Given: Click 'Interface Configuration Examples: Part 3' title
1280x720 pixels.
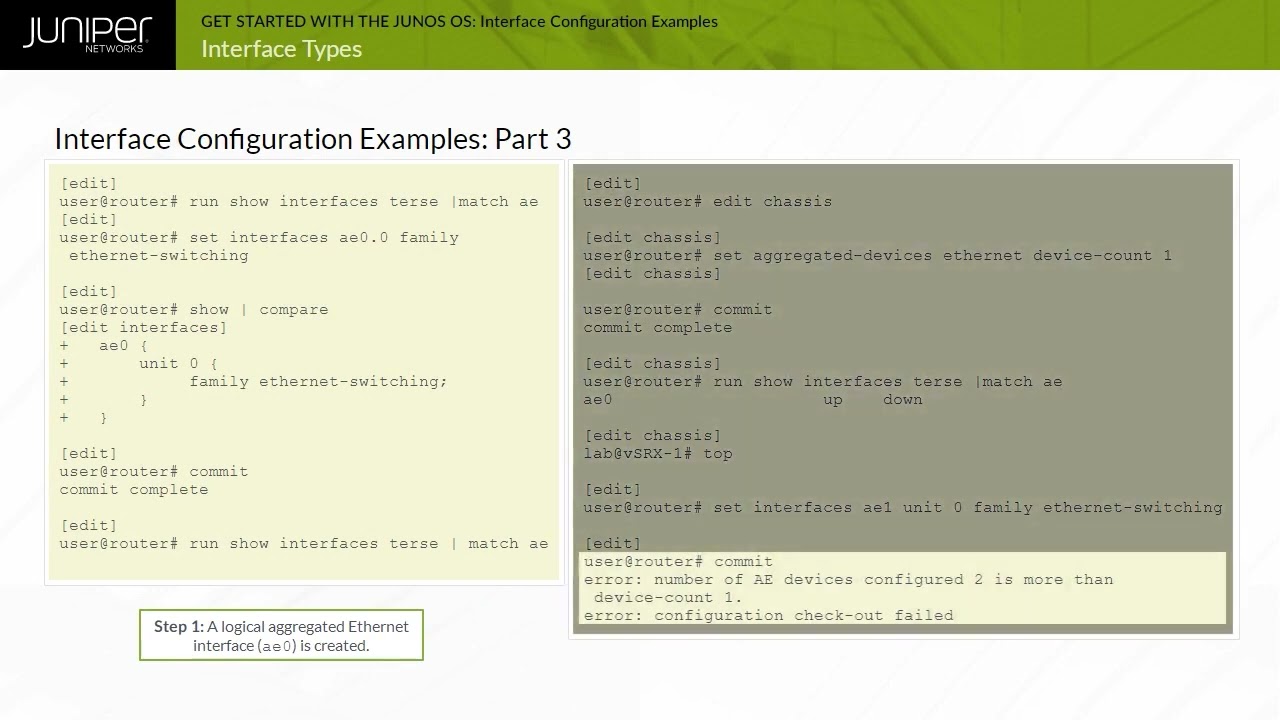Looking at the screenshot, I should 313,139.
